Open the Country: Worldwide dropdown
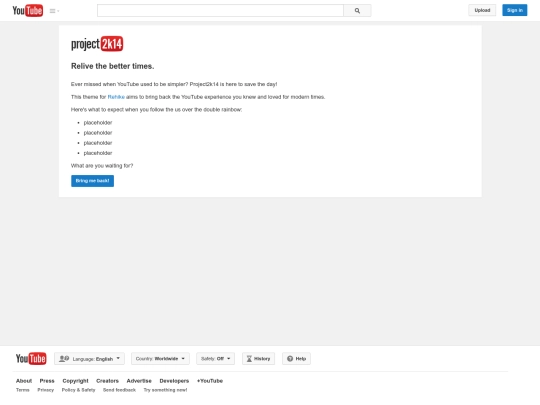The height and width of the screenshot is (405, 540). [160, 359]
